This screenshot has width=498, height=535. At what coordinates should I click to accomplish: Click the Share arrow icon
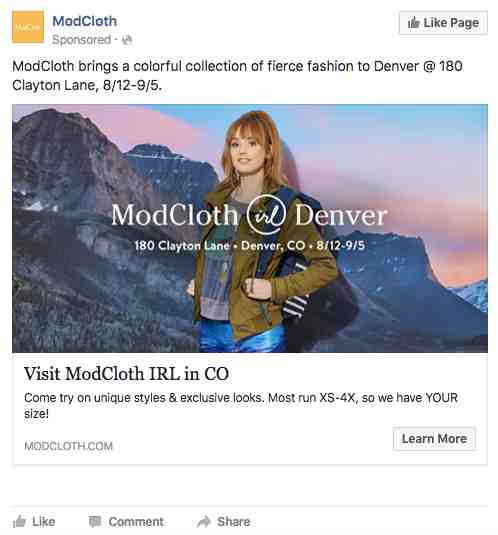(x=204, y=521)
